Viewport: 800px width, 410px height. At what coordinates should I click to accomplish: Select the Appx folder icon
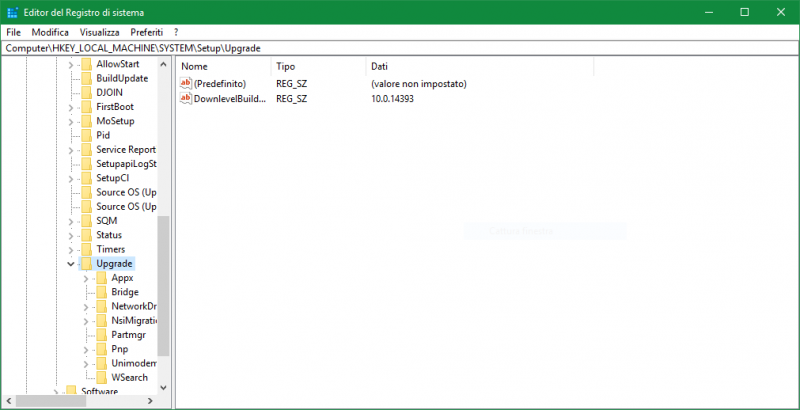(102, 278)
